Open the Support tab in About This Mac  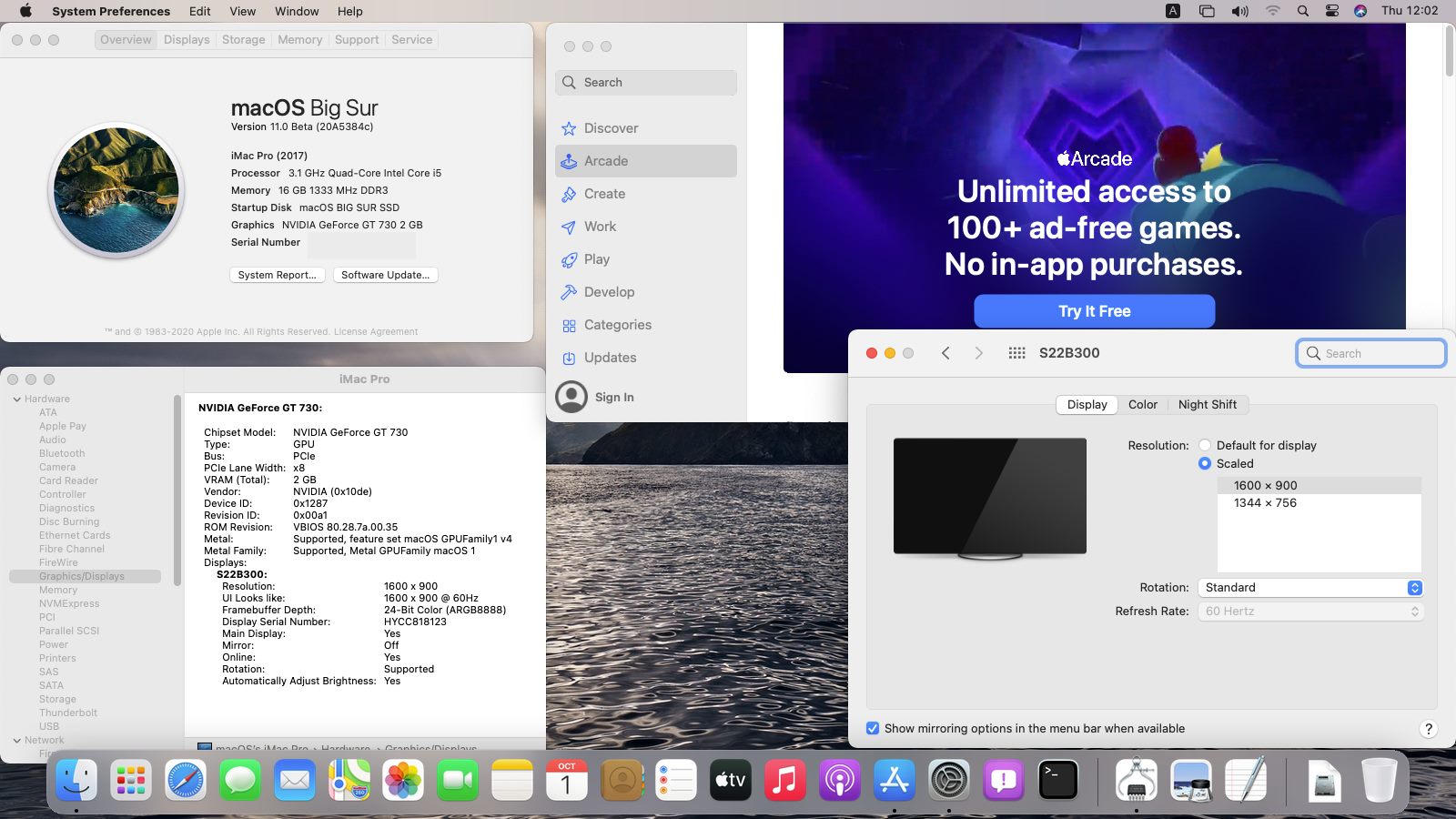357,40
